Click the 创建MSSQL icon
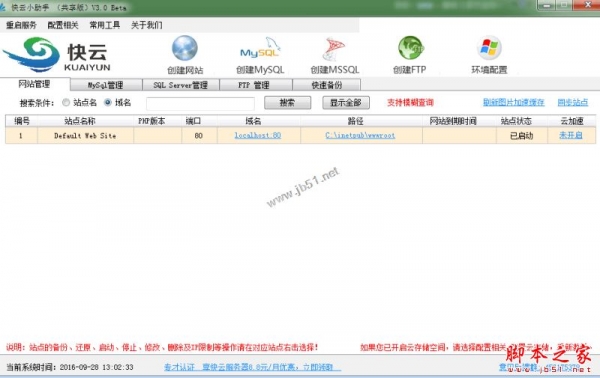Viewport: 600px width, 378px height. point(334,49)
